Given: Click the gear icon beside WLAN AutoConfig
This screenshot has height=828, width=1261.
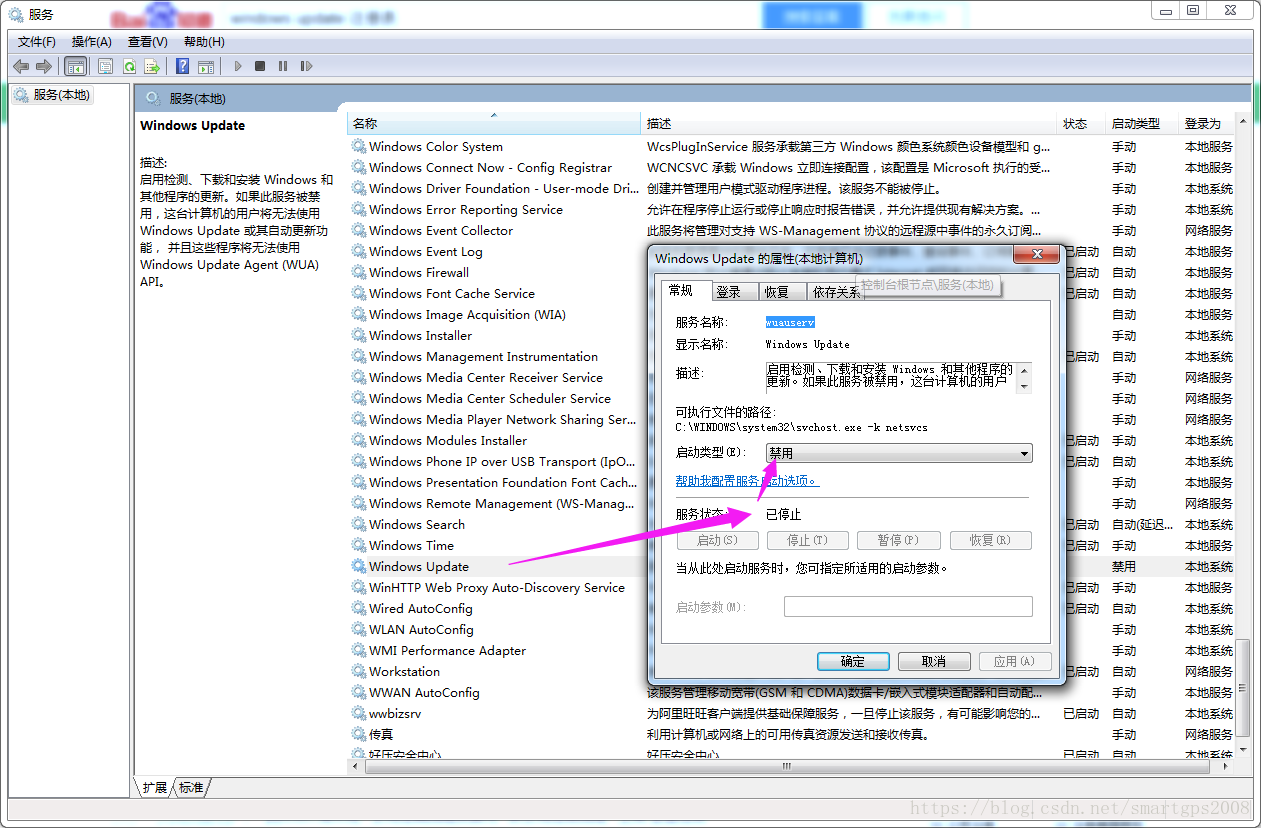Looking at the screenshot, I should point(359,629).
